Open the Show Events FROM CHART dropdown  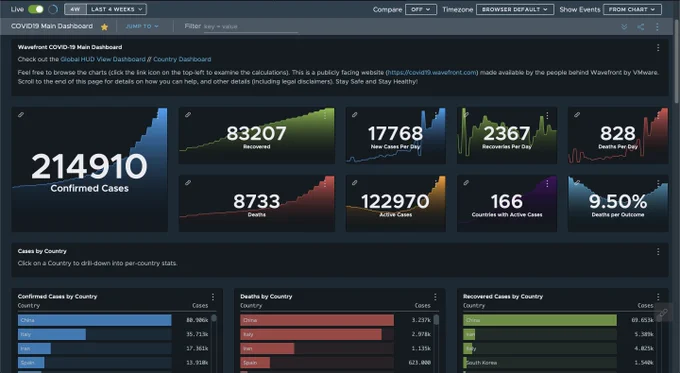click(x=632, y=9)
